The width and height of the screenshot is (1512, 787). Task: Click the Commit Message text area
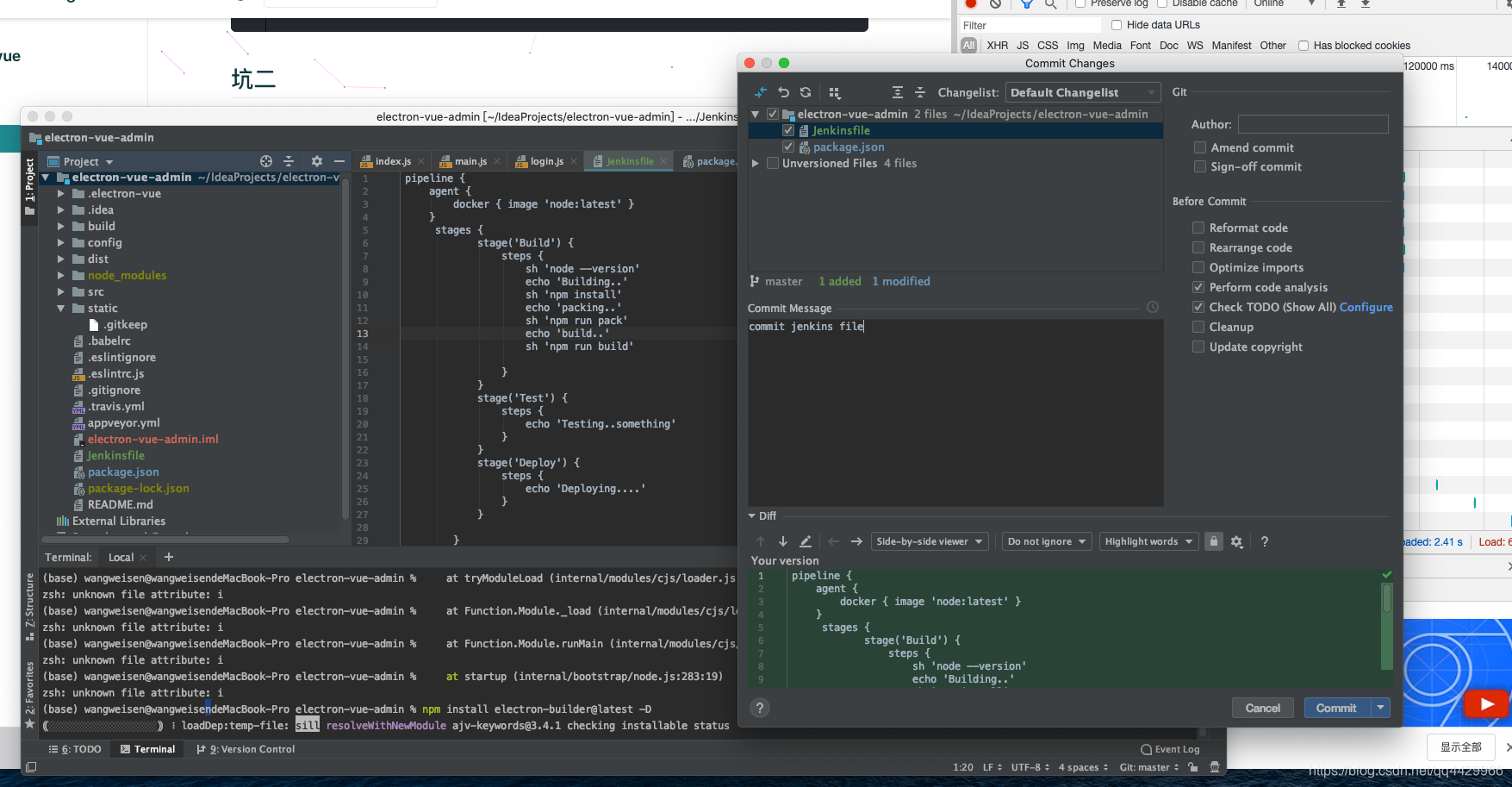pos(955,412)
